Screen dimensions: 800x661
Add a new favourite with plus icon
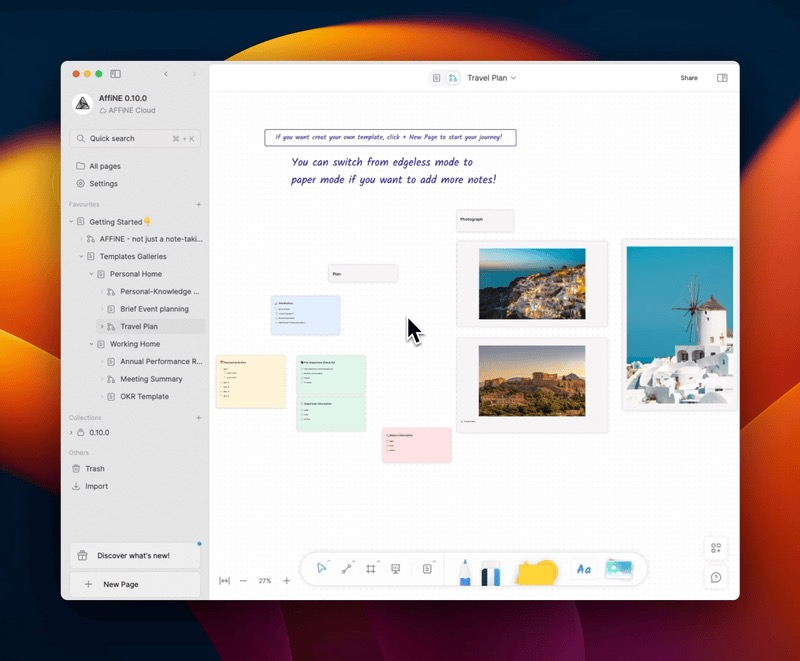click(198, 205)
